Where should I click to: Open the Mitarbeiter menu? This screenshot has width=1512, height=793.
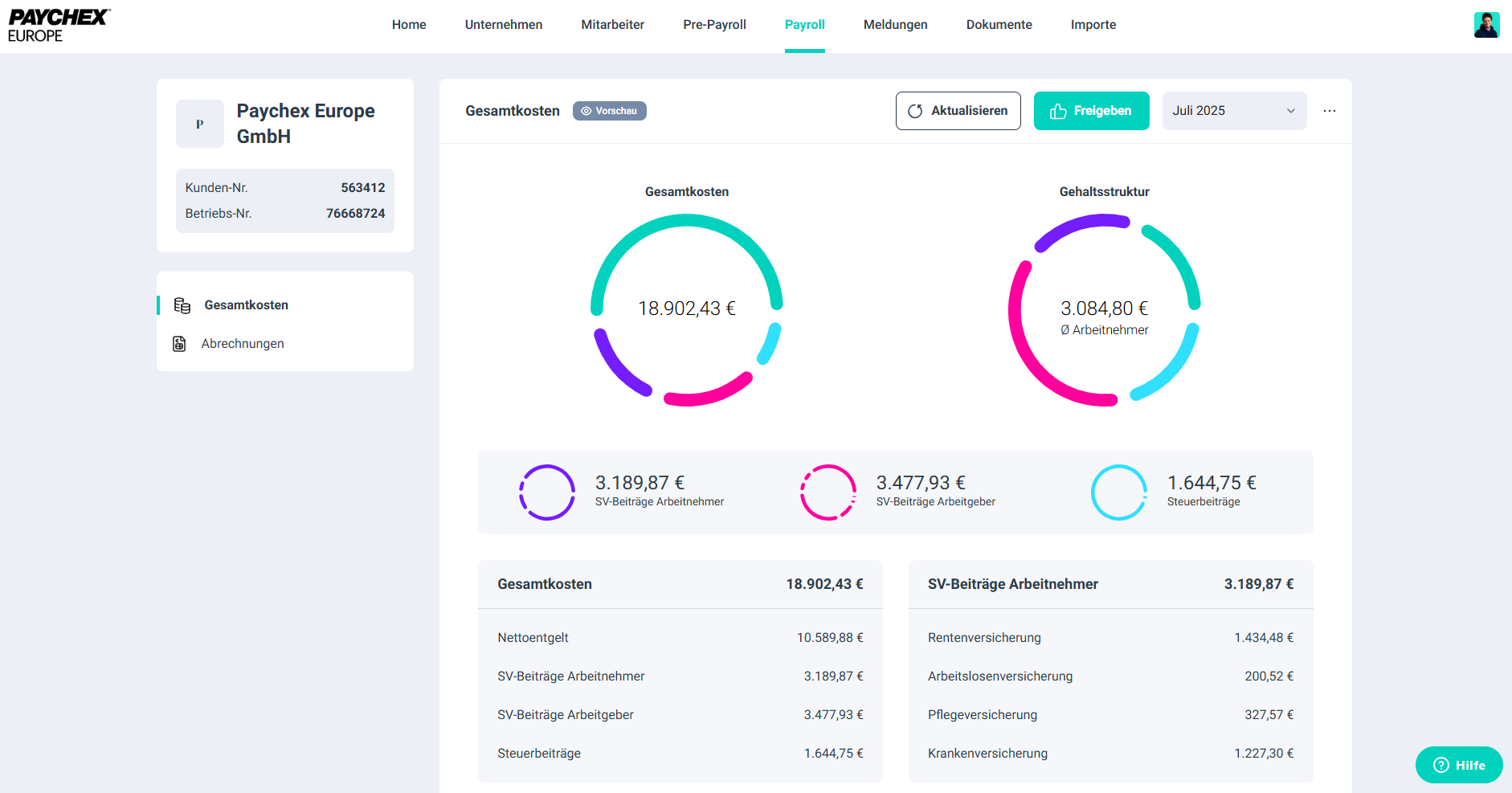click(612, 25)
